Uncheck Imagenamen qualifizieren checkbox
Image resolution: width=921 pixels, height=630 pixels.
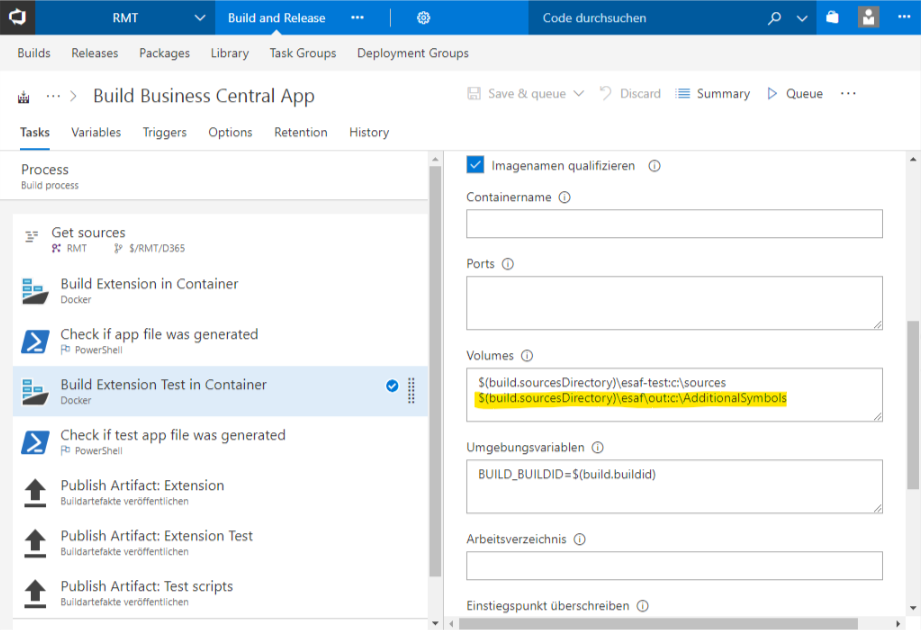pyautogui.click(x=475, y=165)
